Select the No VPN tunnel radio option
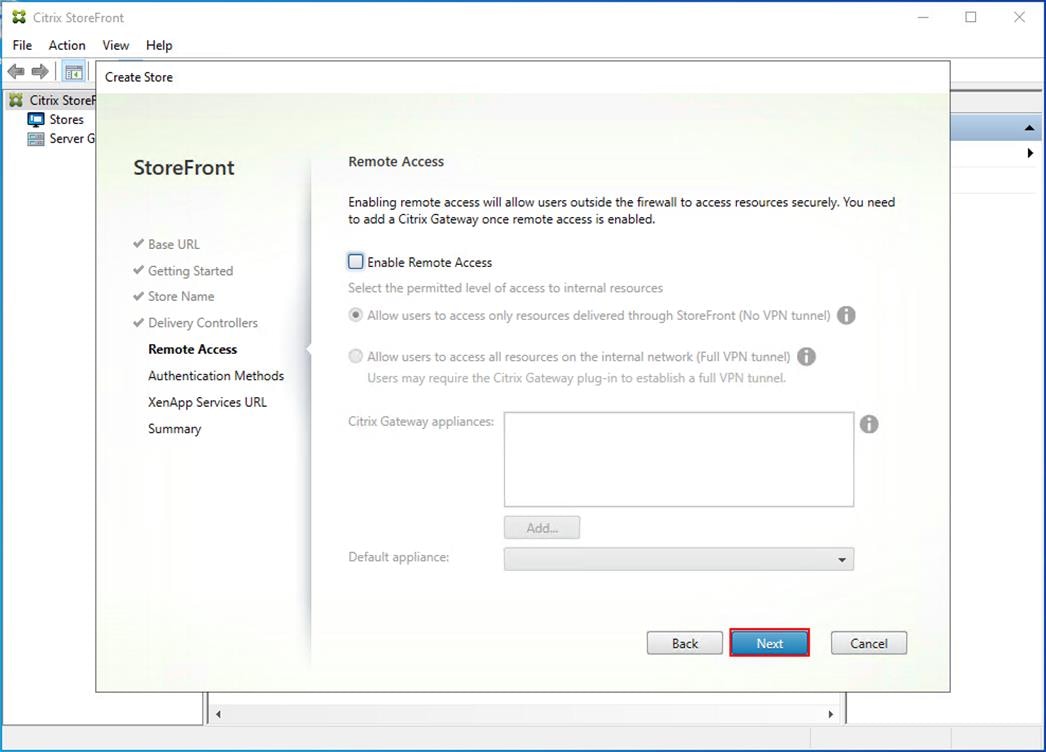Viewport: 1046px width, 752px height. tap(356, 315)
